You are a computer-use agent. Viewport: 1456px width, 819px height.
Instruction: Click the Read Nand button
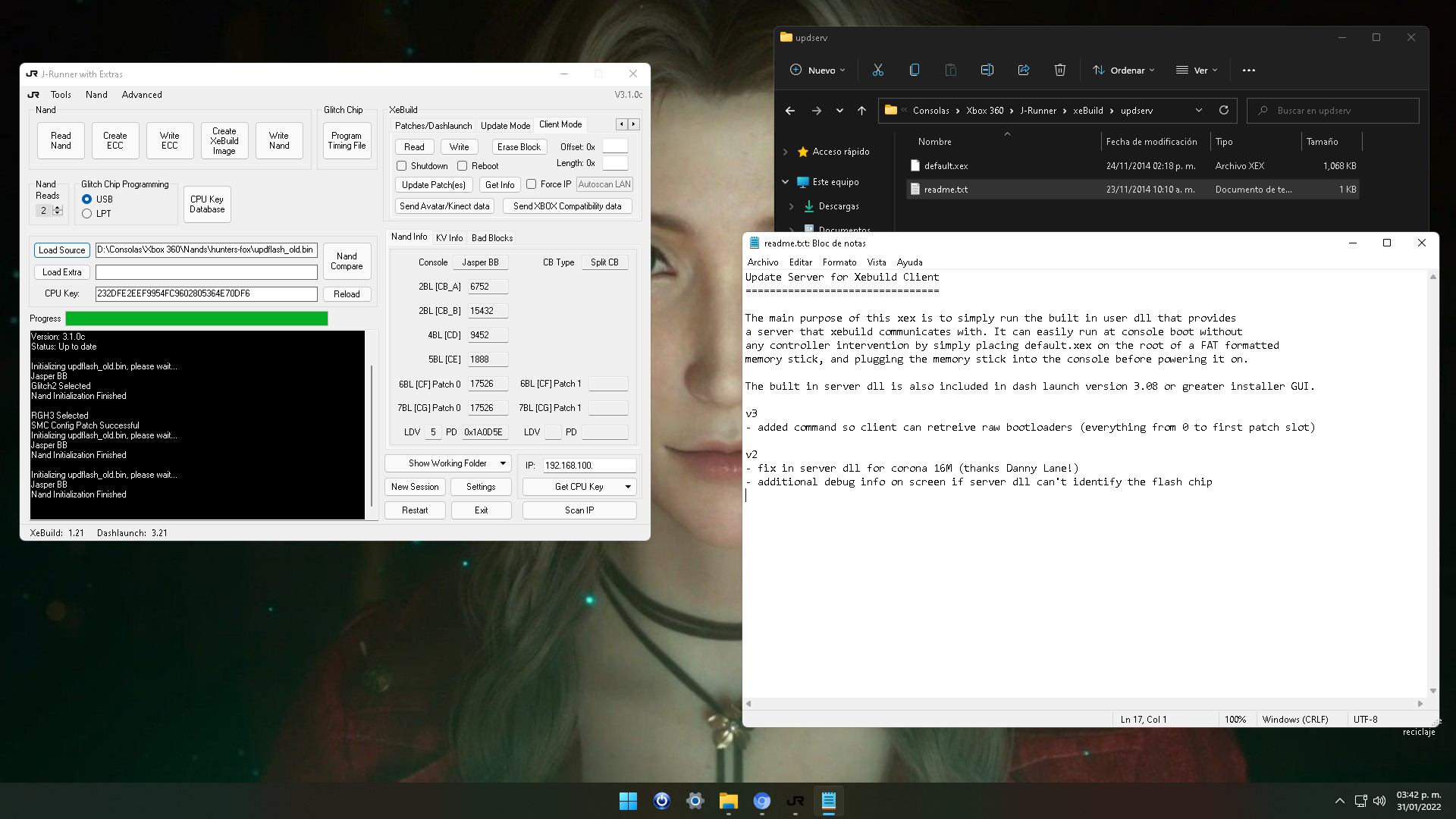pyautogui.click(x=61, y=141)
